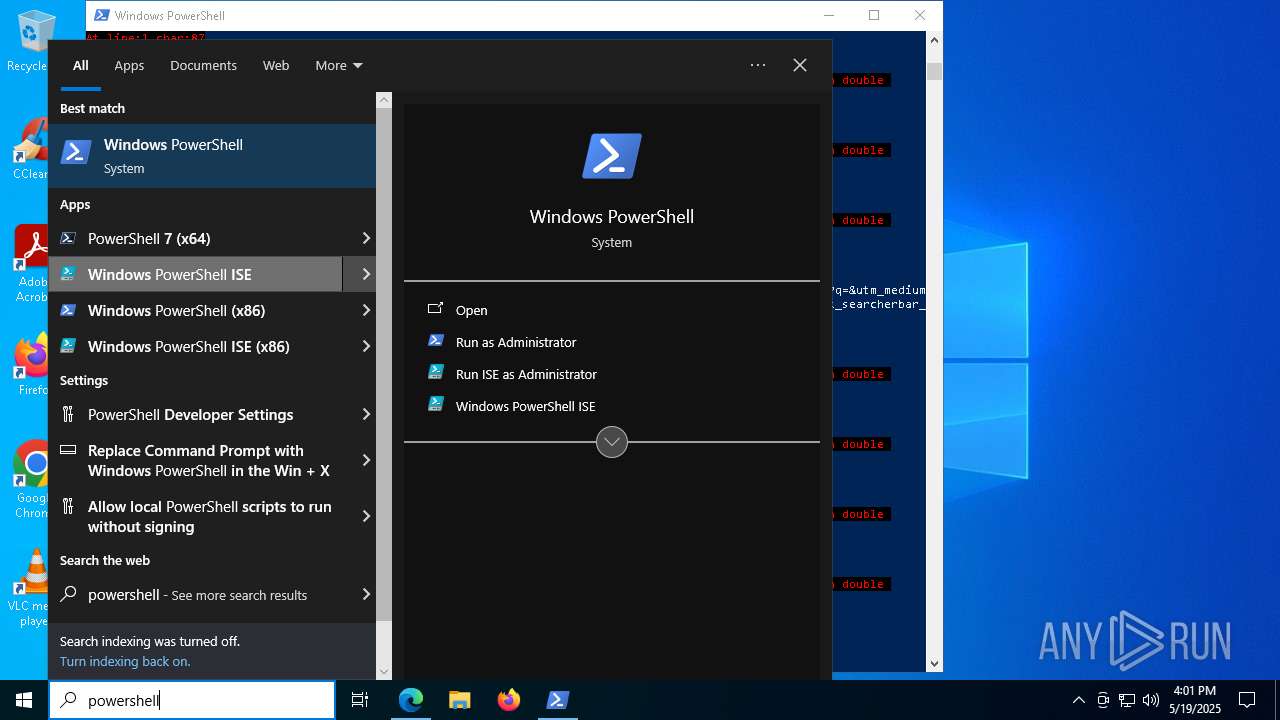Screen dimensions: 1280x720
Task: Click the volume speaker tray icon
Action: point(1151,700)
